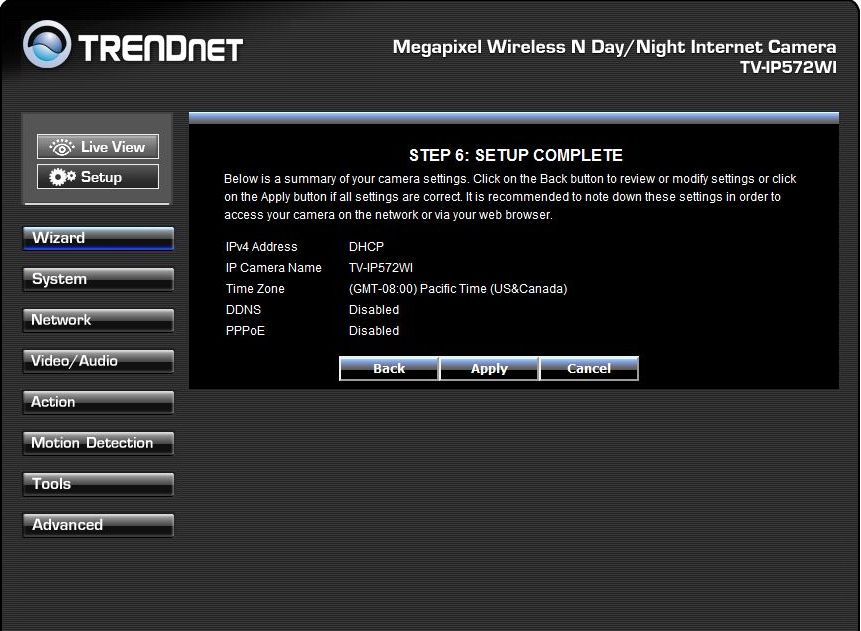This screenshot has height=631, width=861.
Task: Click the 'Disabled' value next to PPPoE
Action: pos(374,331)
